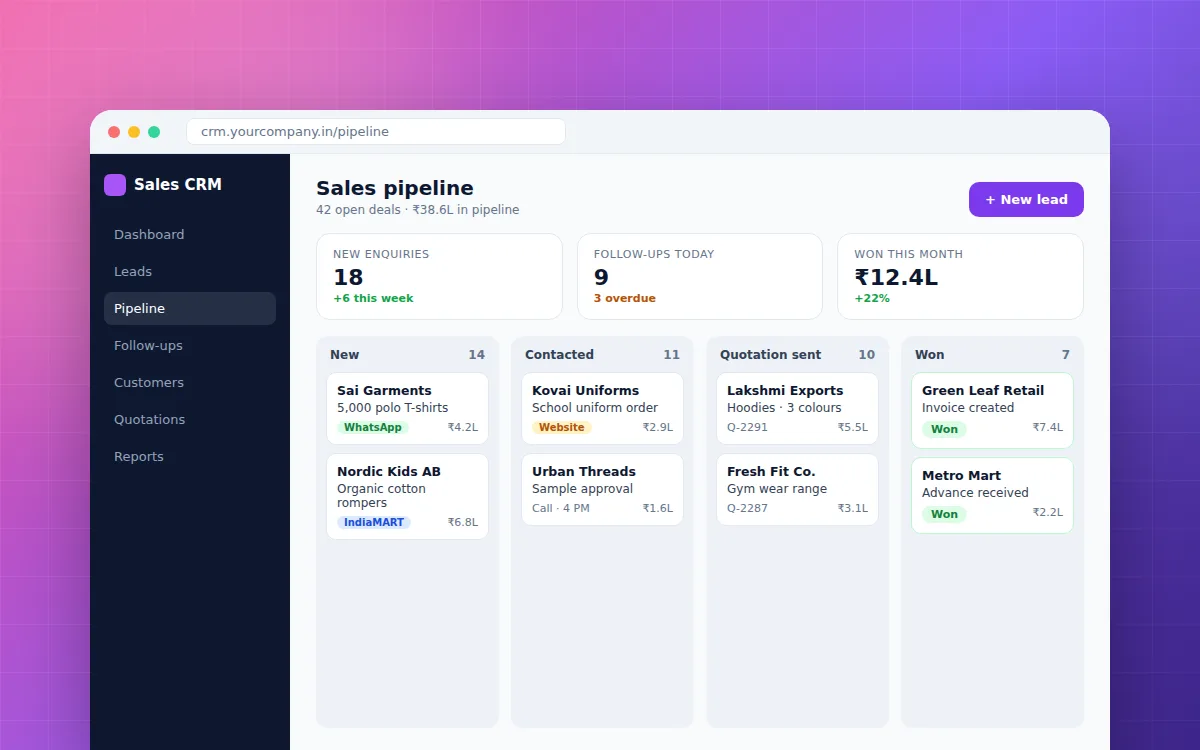This screenshot has height=750, width=1200.
Task: Select the Pipeline sidebar item
Action: click(x=190, y=308)
